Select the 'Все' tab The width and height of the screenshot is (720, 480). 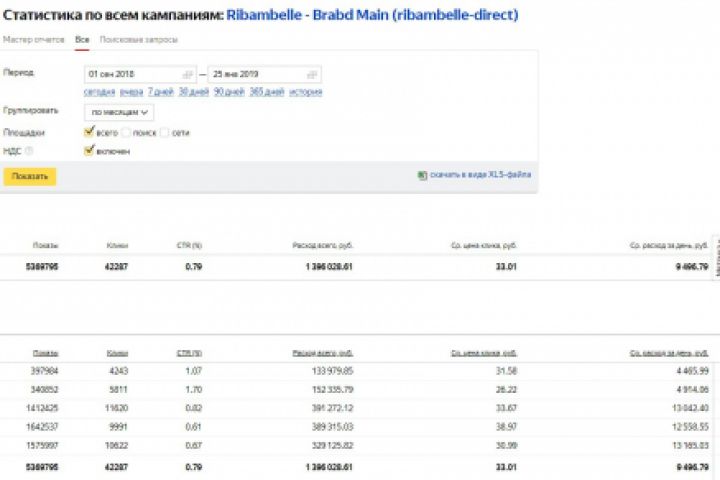point(82,40)
